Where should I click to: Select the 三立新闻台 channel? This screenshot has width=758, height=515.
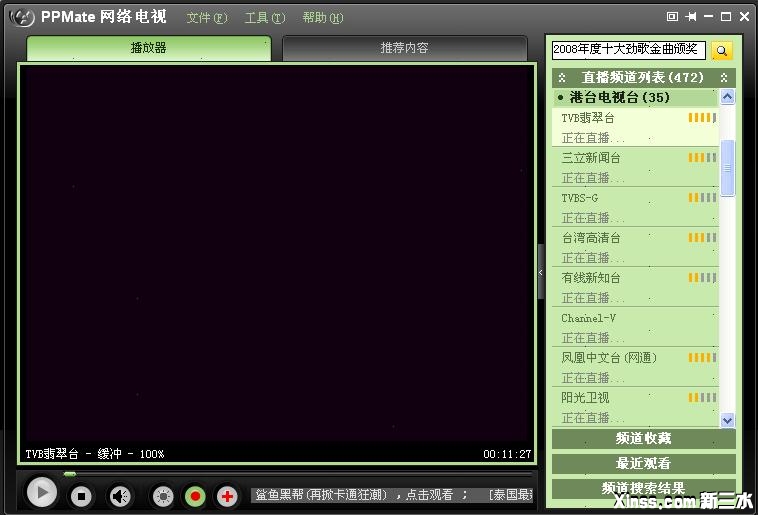pos(635,167)
